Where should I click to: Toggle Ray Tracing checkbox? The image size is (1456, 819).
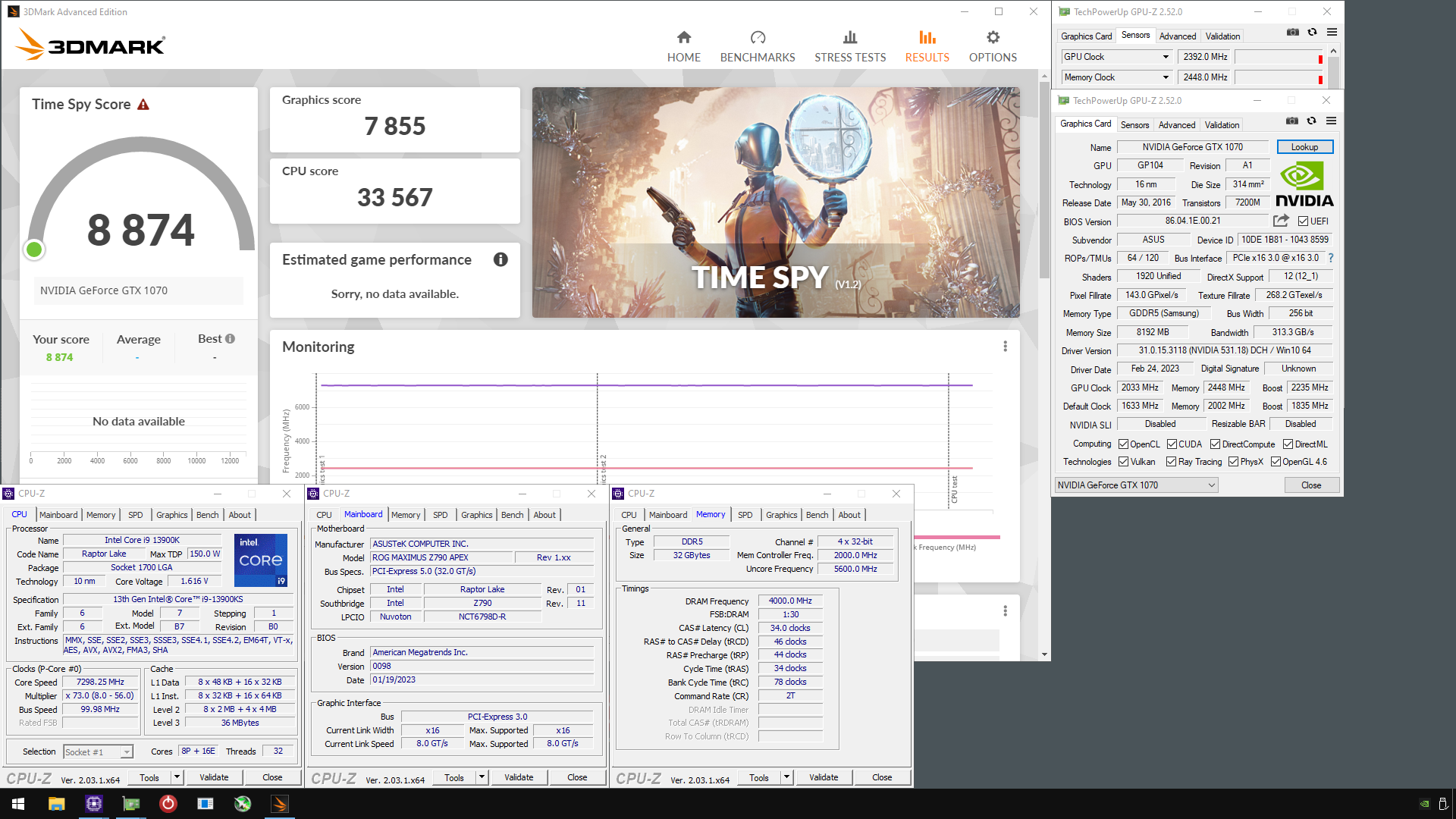pos(1171,462)
